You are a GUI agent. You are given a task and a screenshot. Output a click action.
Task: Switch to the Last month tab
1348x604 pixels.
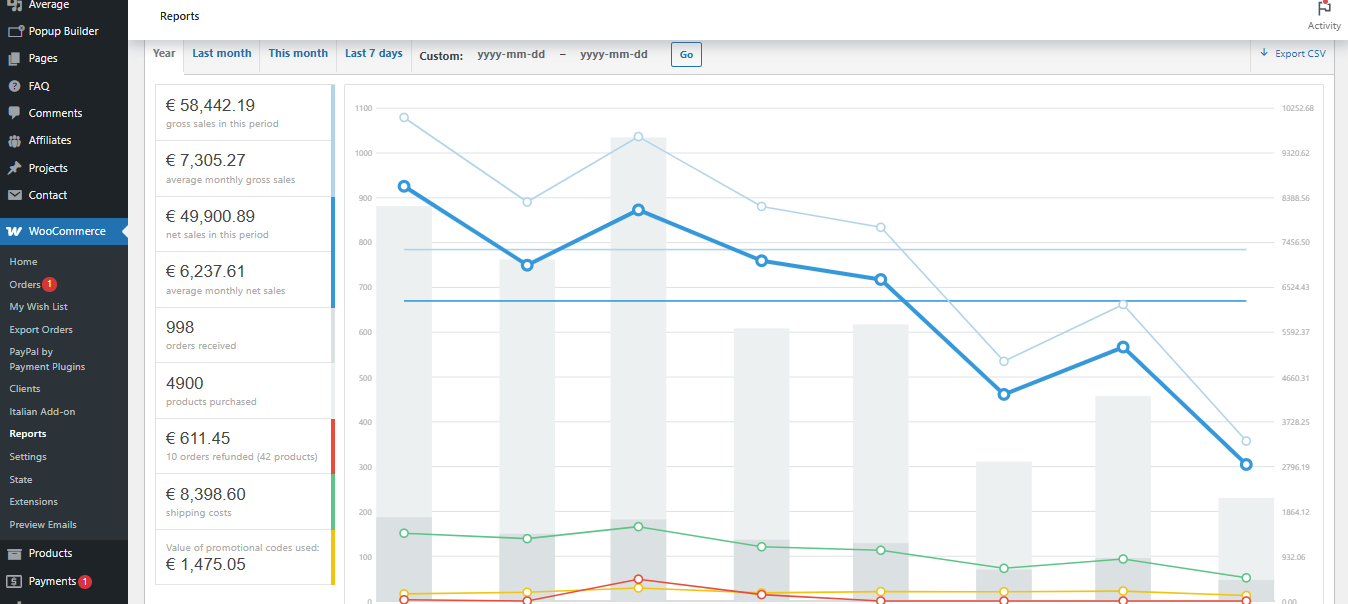point(222,54)
